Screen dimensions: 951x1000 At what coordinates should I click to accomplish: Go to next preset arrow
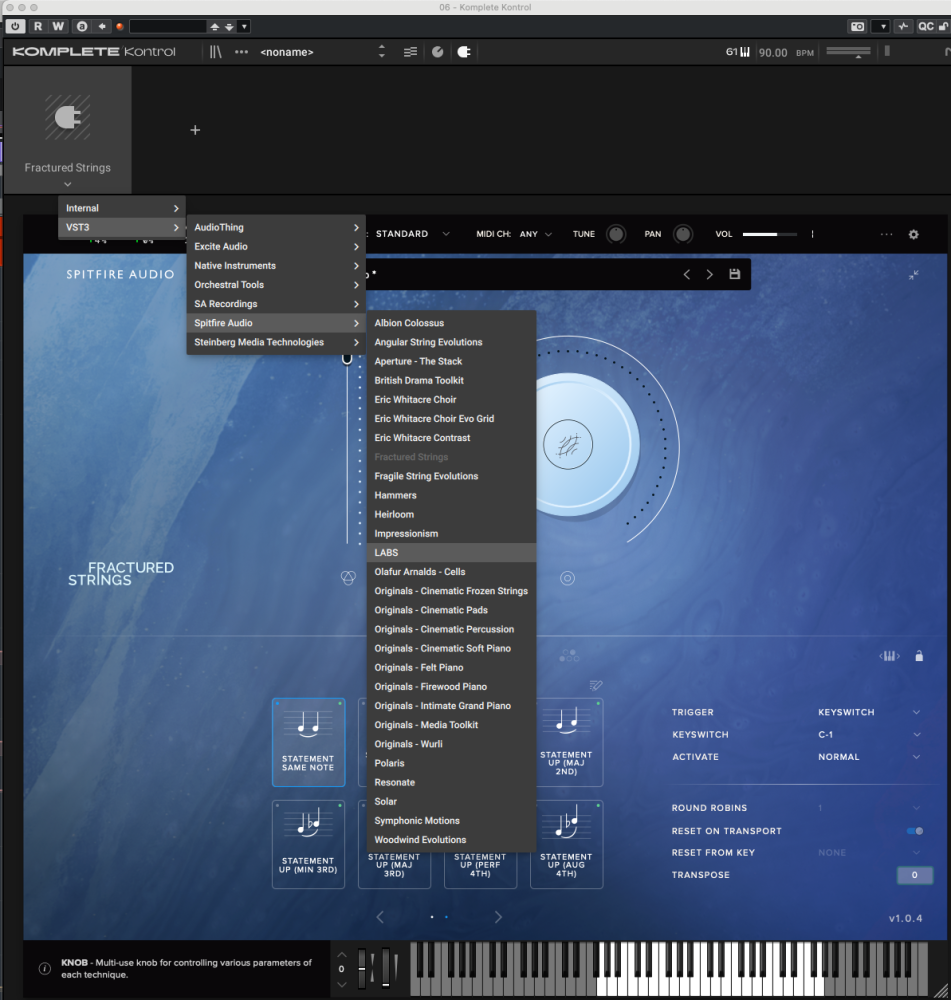coord(709,274)
